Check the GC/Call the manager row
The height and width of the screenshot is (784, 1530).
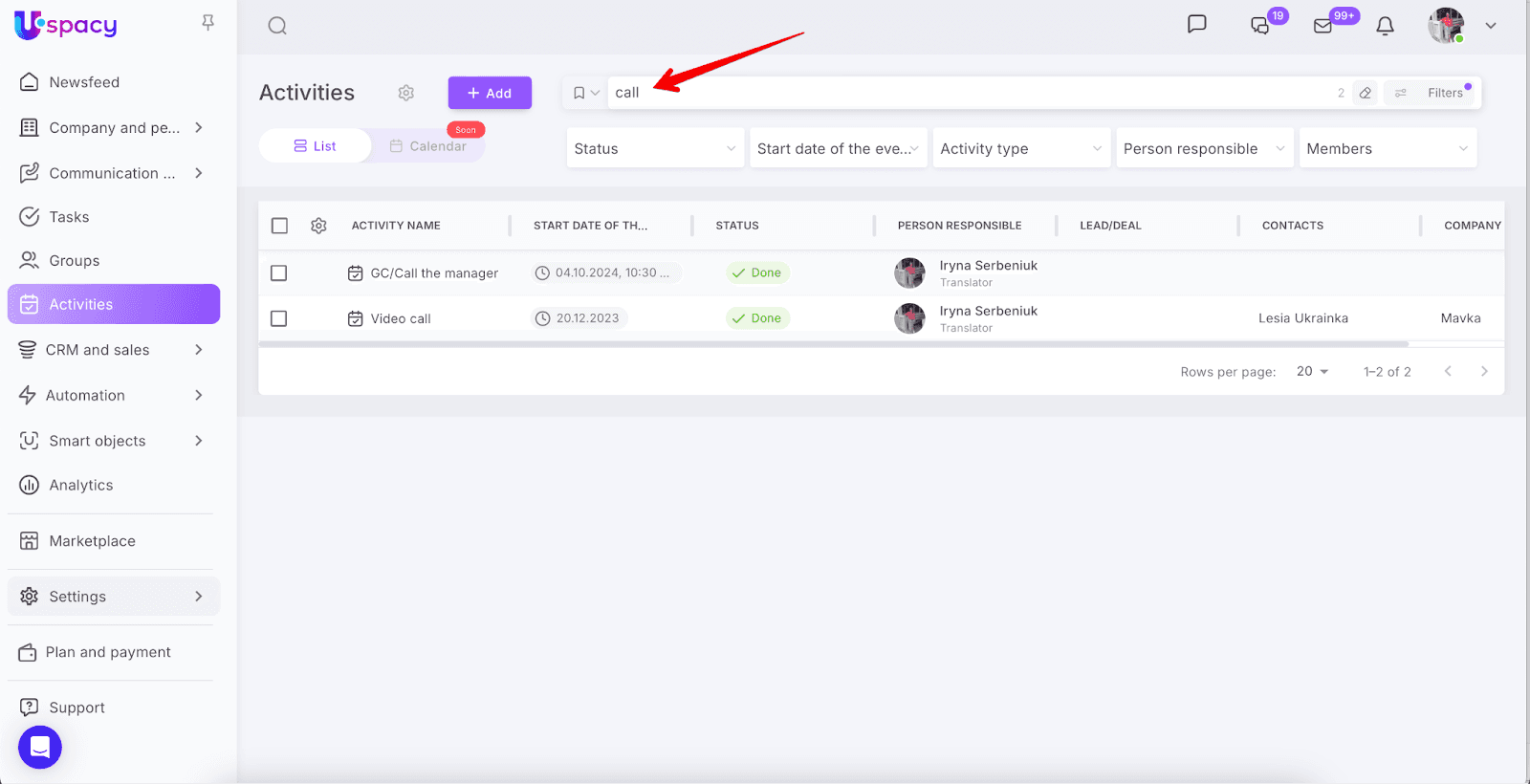point(279,273)
